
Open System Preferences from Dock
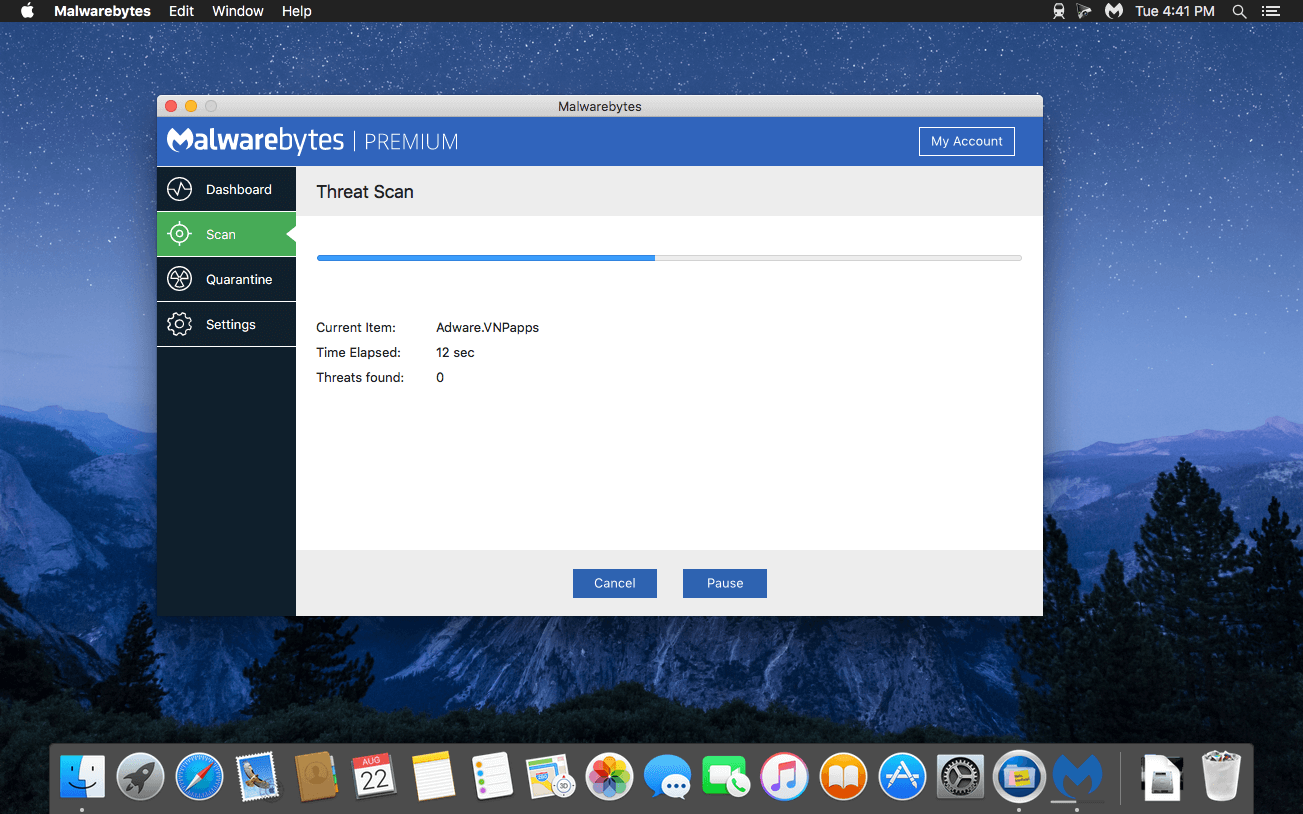[961, 776]
